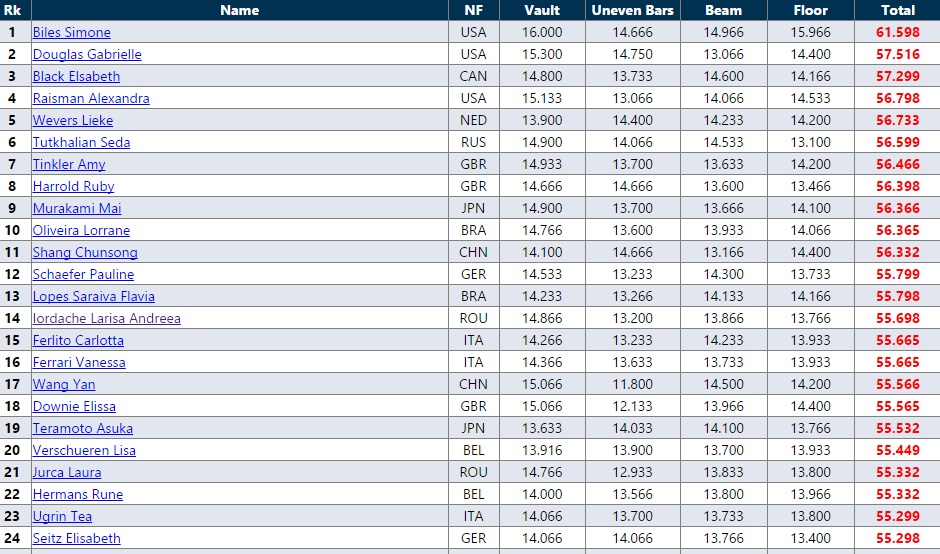Click the Total column header
940x554 pixels.
(897, 10)
